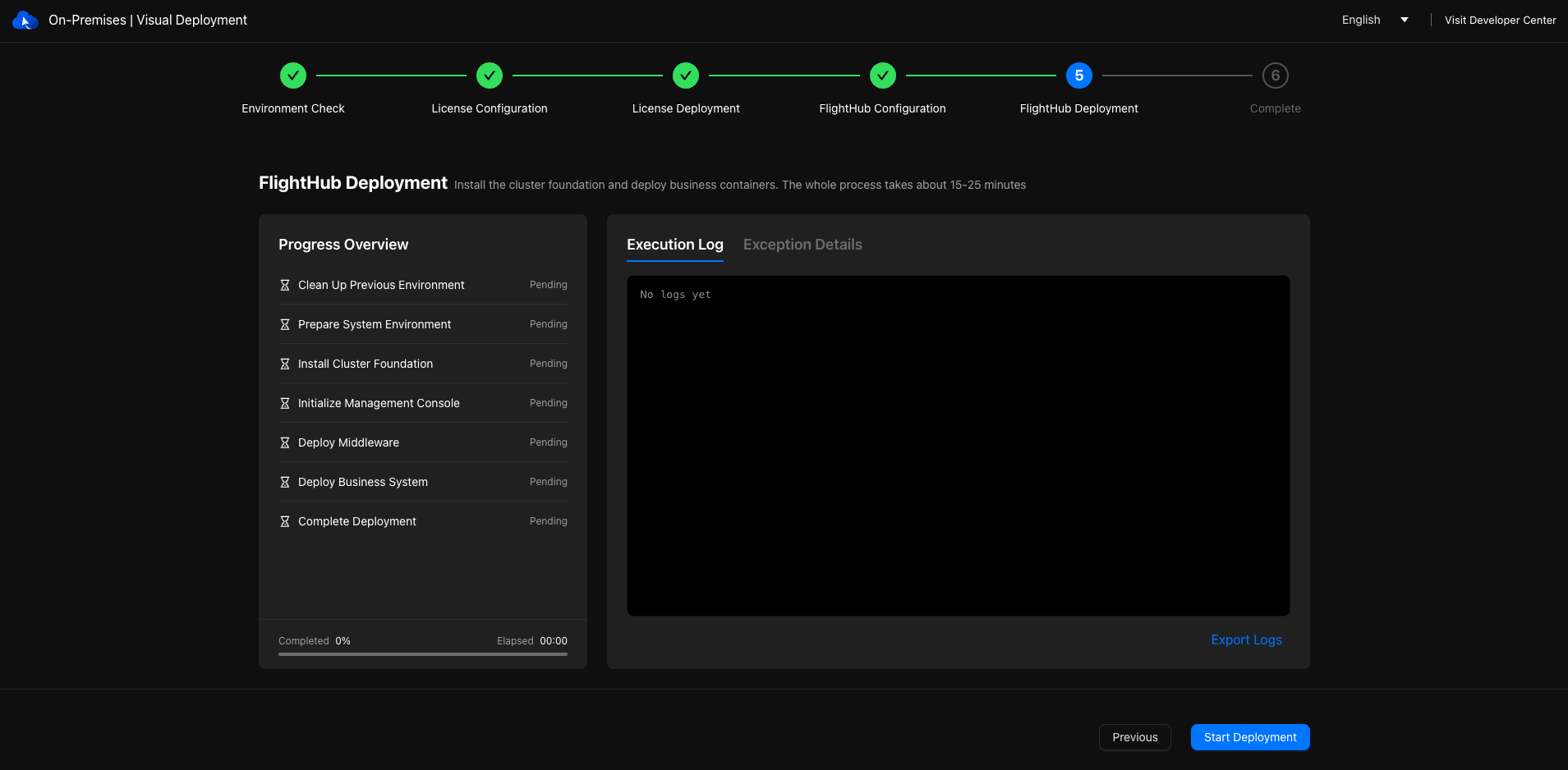Click the "FlightHub Configuration" step label
The width and height of the screenshot is (1568, 770).
(883, 108)
